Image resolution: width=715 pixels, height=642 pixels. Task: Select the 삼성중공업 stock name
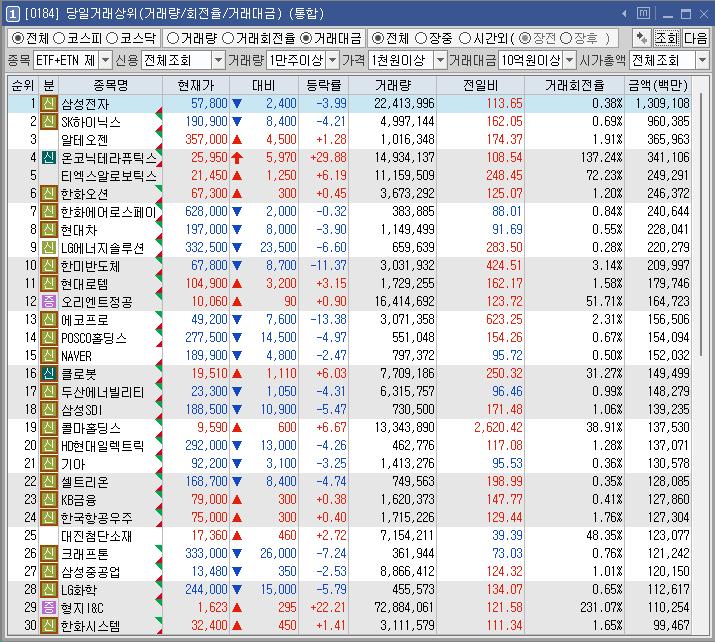91,572
